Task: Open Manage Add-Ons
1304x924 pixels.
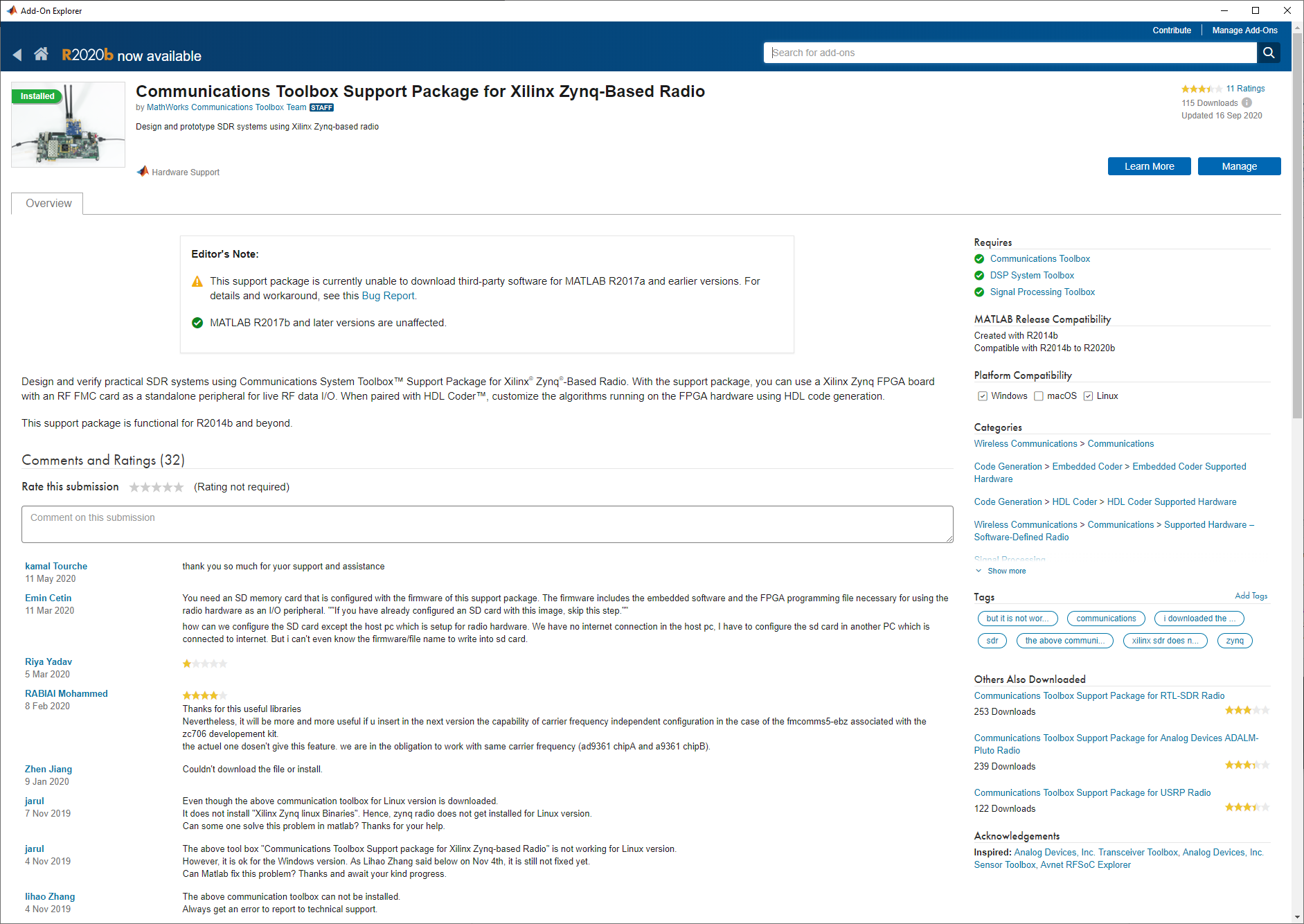Action: tap(1244, 30)
